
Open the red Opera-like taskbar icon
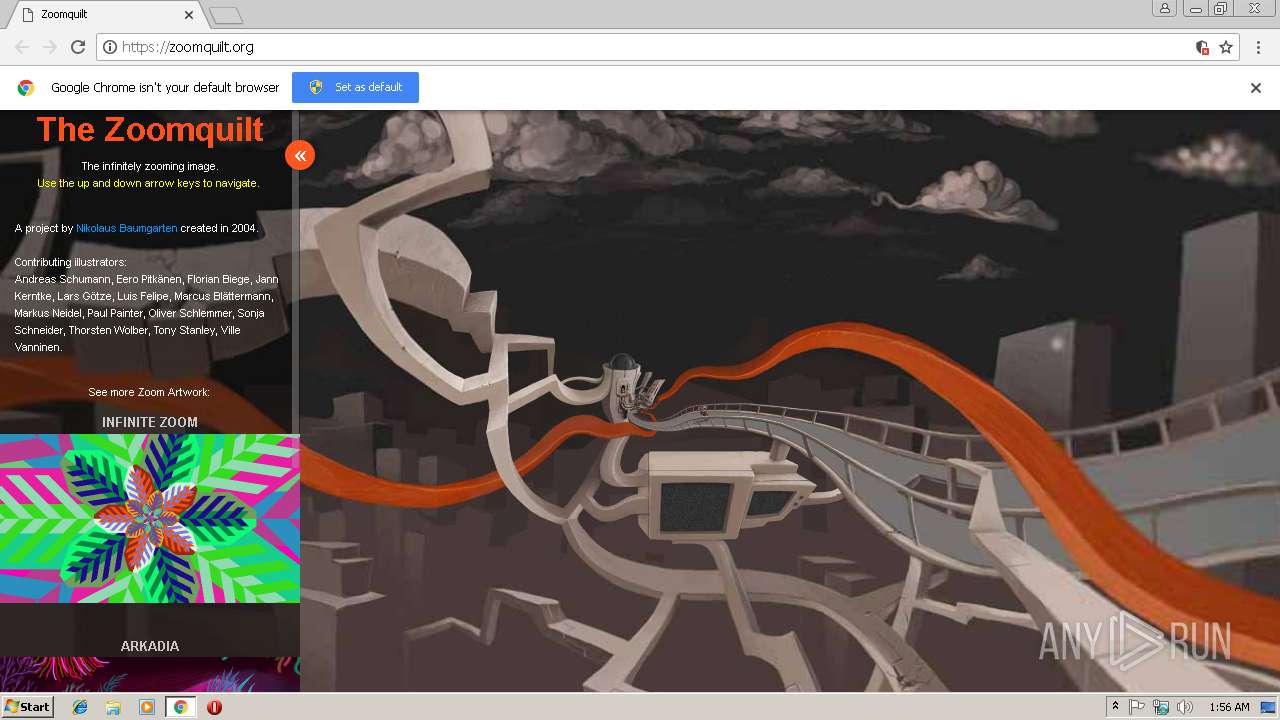(214, 707)
